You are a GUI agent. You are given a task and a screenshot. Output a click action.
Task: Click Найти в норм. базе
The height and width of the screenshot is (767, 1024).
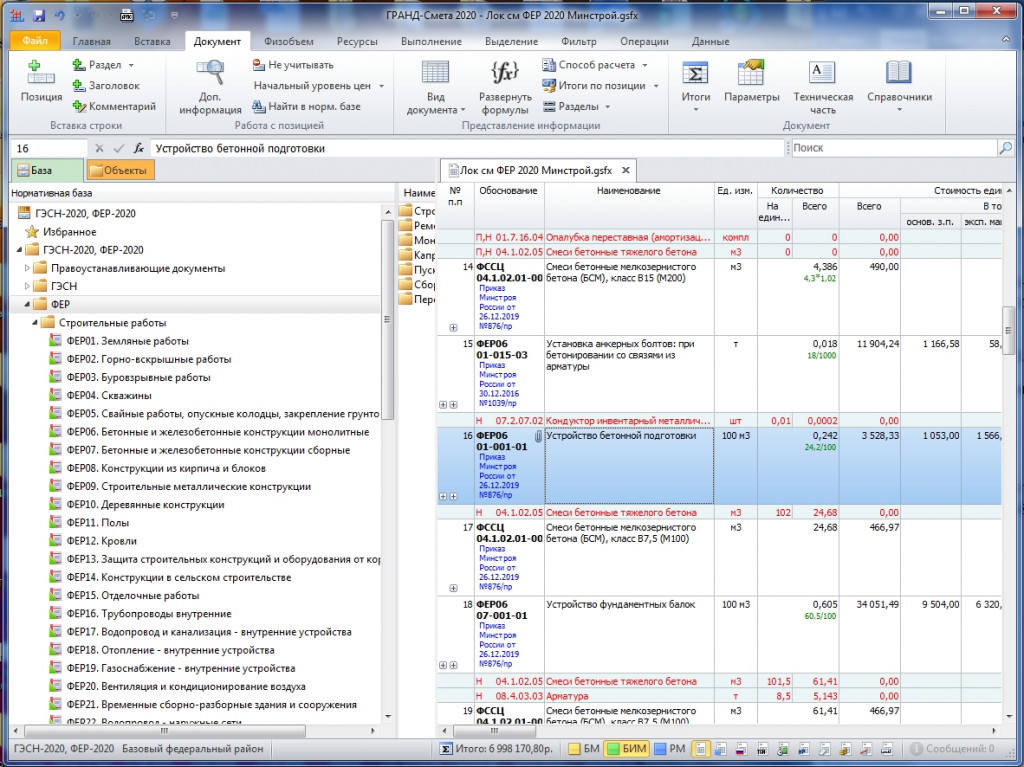click(306, 106)
